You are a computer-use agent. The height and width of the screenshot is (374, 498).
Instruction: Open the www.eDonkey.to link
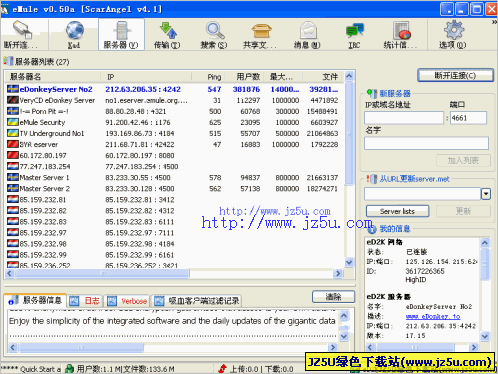[433, 316]
